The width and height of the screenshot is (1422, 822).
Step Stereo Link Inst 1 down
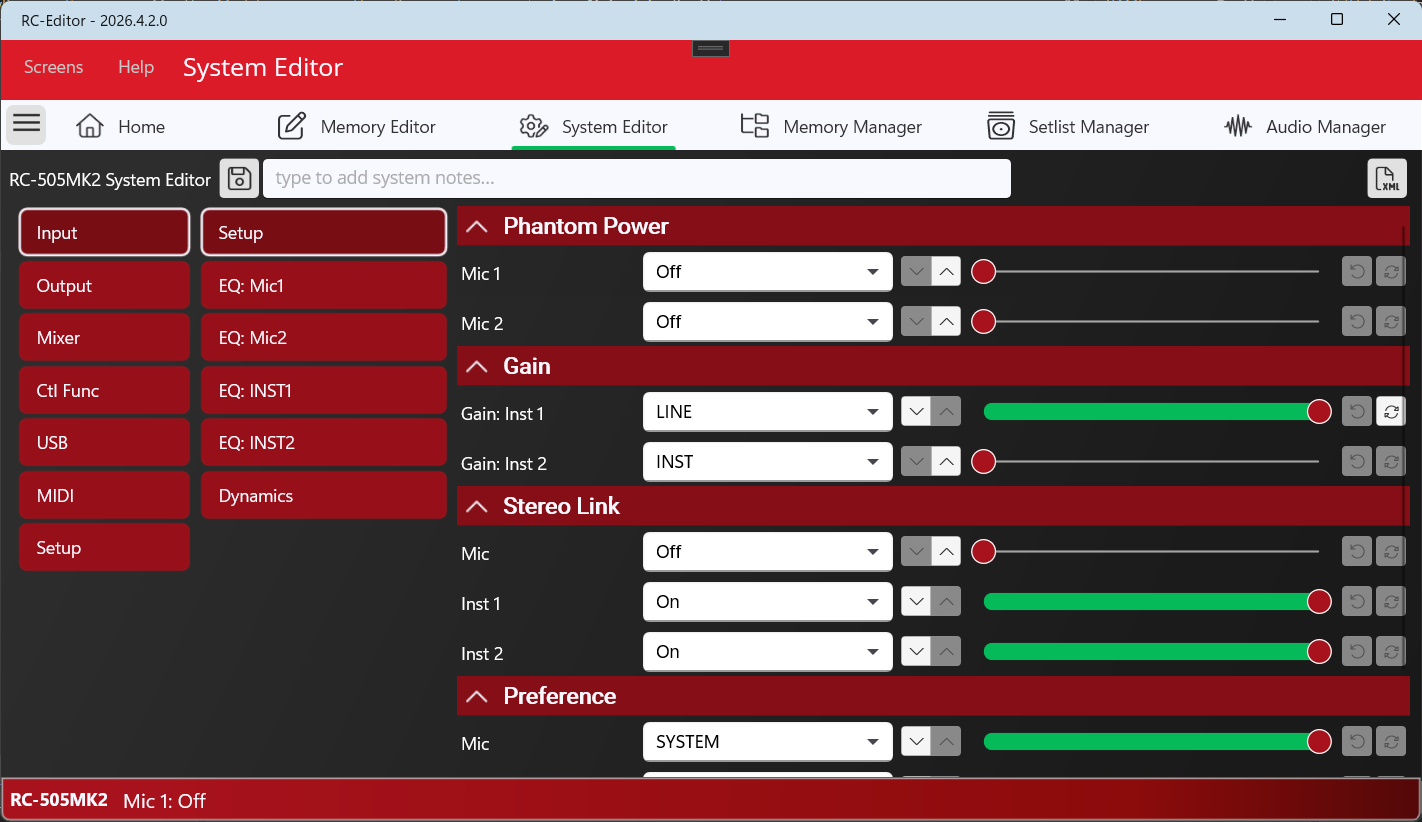click(x=917, y=602)
